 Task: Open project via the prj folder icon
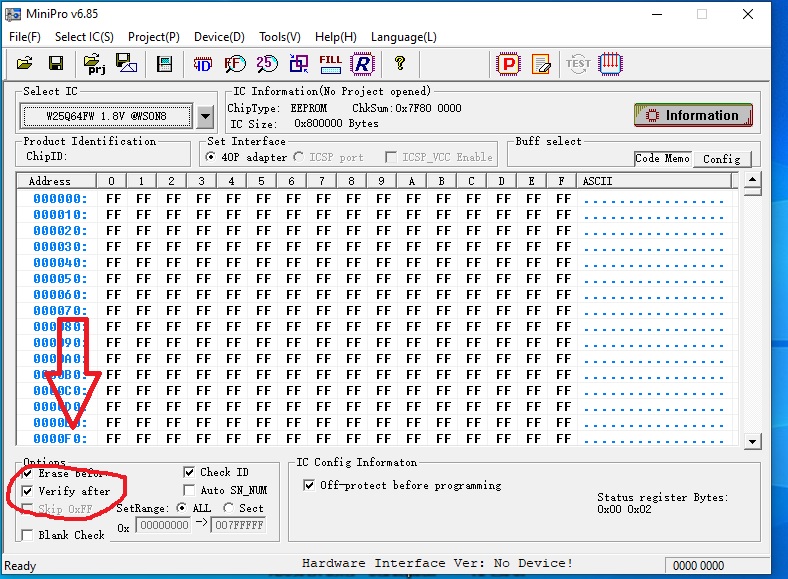point(94,64)
